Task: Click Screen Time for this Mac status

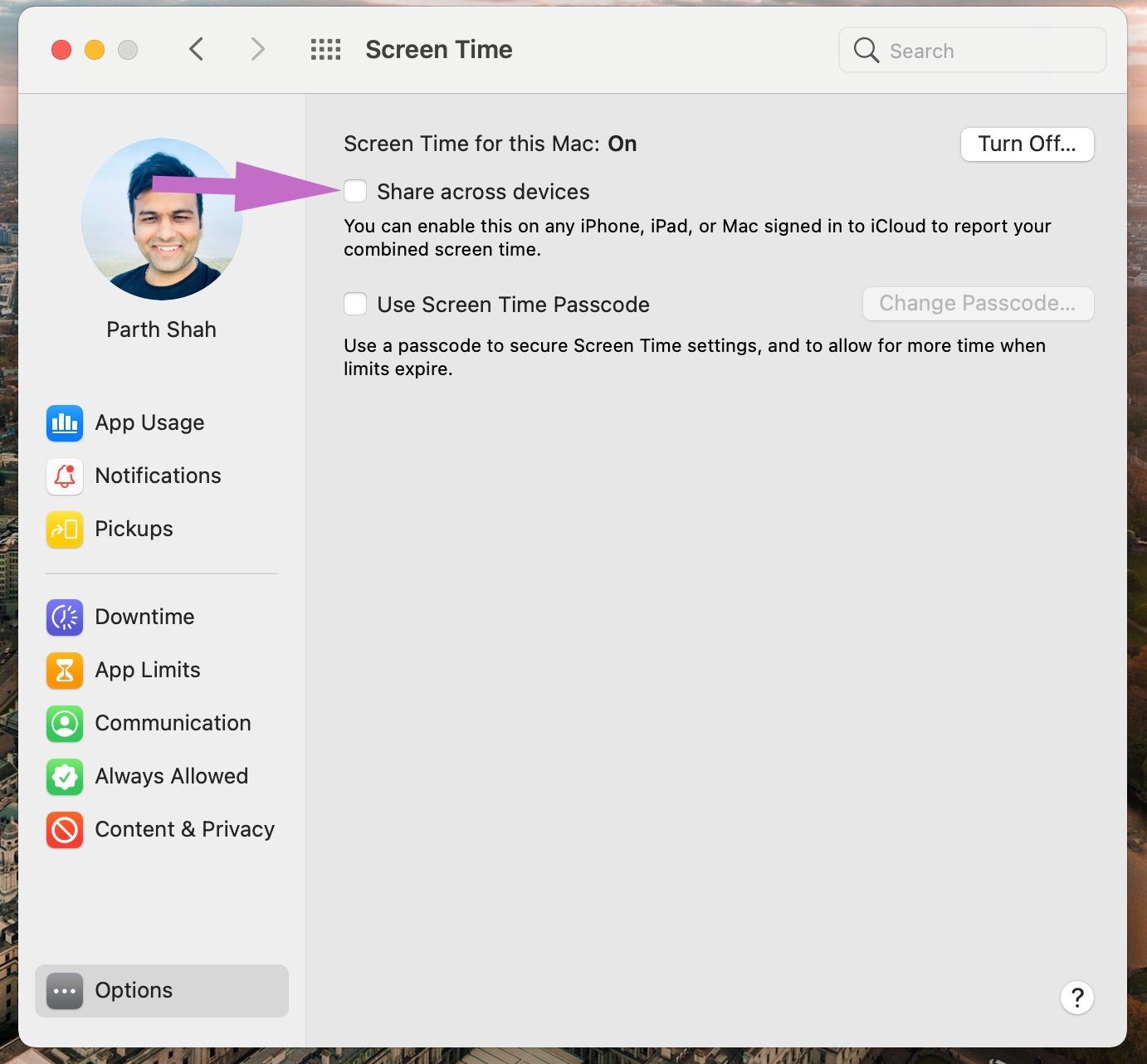Action: [490, 144]
